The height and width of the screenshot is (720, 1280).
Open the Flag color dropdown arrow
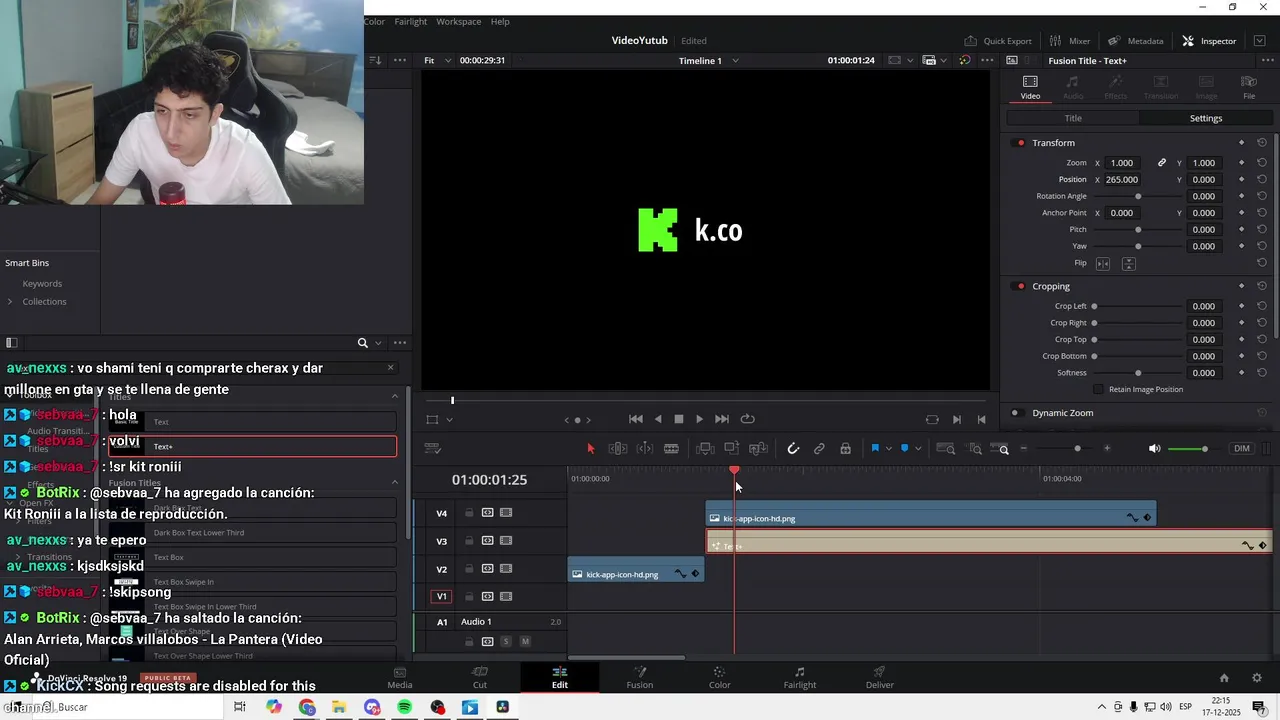888,449
